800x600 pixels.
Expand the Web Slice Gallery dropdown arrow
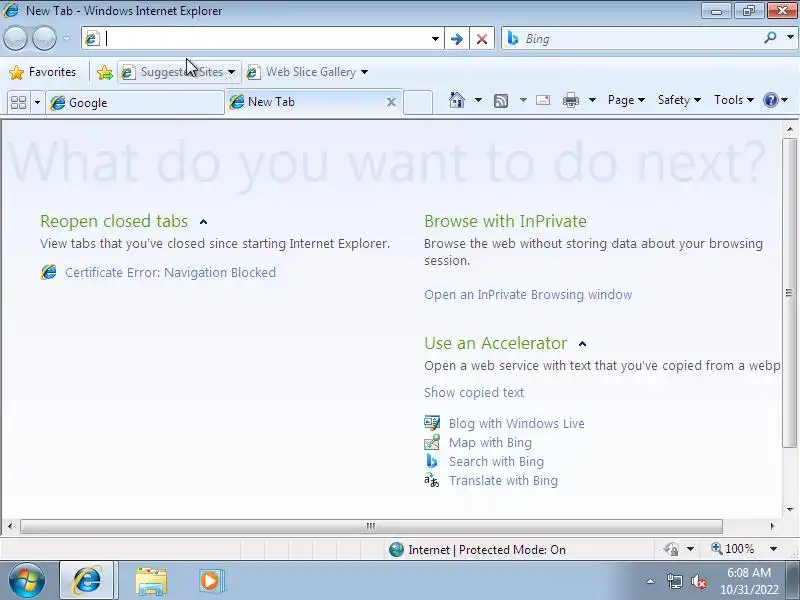click(x=364, y=72)
